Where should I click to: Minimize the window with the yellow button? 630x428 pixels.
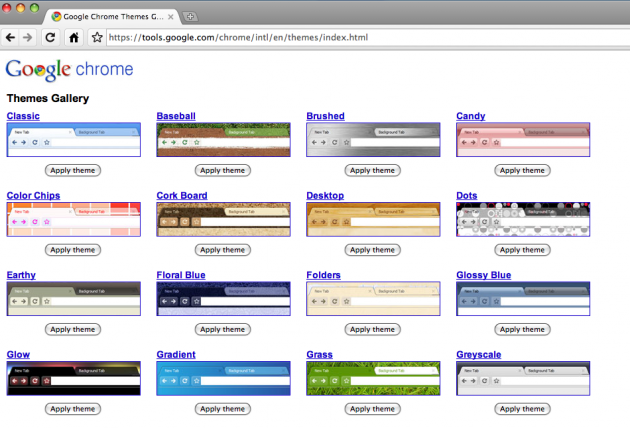point(20,7)
